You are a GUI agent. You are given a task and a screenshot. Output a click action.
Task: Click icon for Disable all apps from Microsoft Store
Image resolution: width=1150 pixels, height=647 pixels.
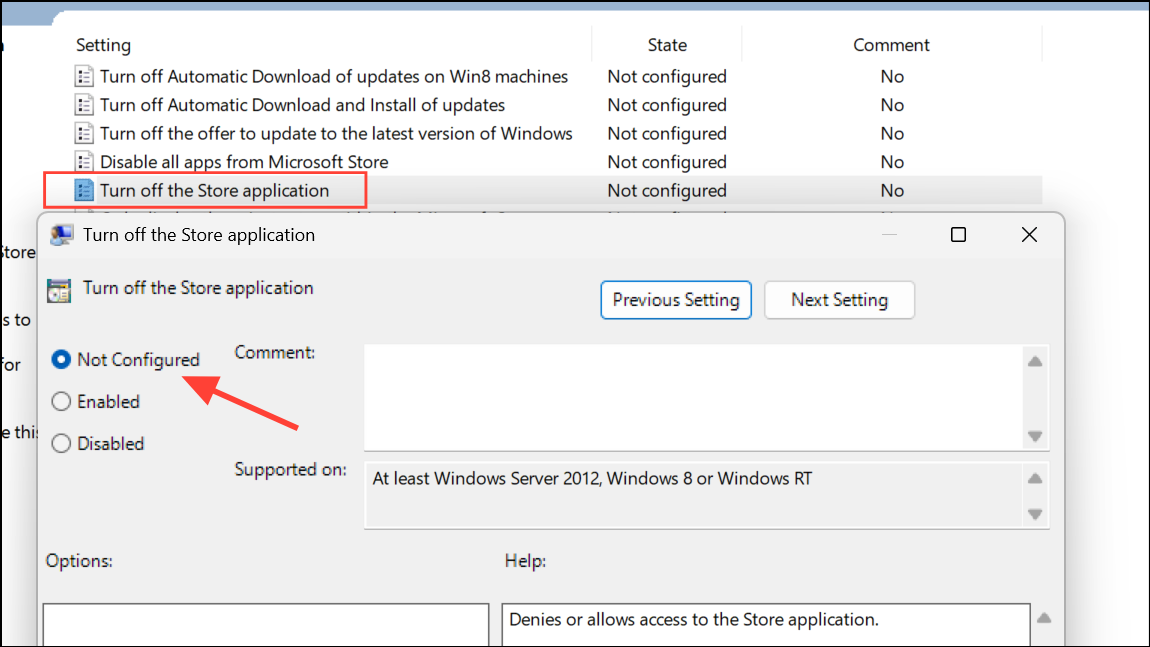[x=84, y=161]
